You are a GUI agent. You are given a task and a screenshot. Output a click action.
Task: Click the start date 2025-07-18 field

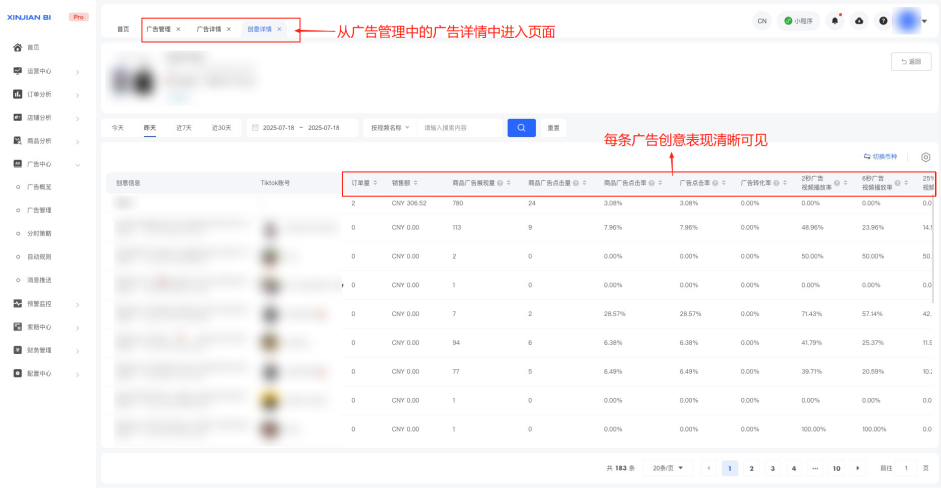point(278,128)
